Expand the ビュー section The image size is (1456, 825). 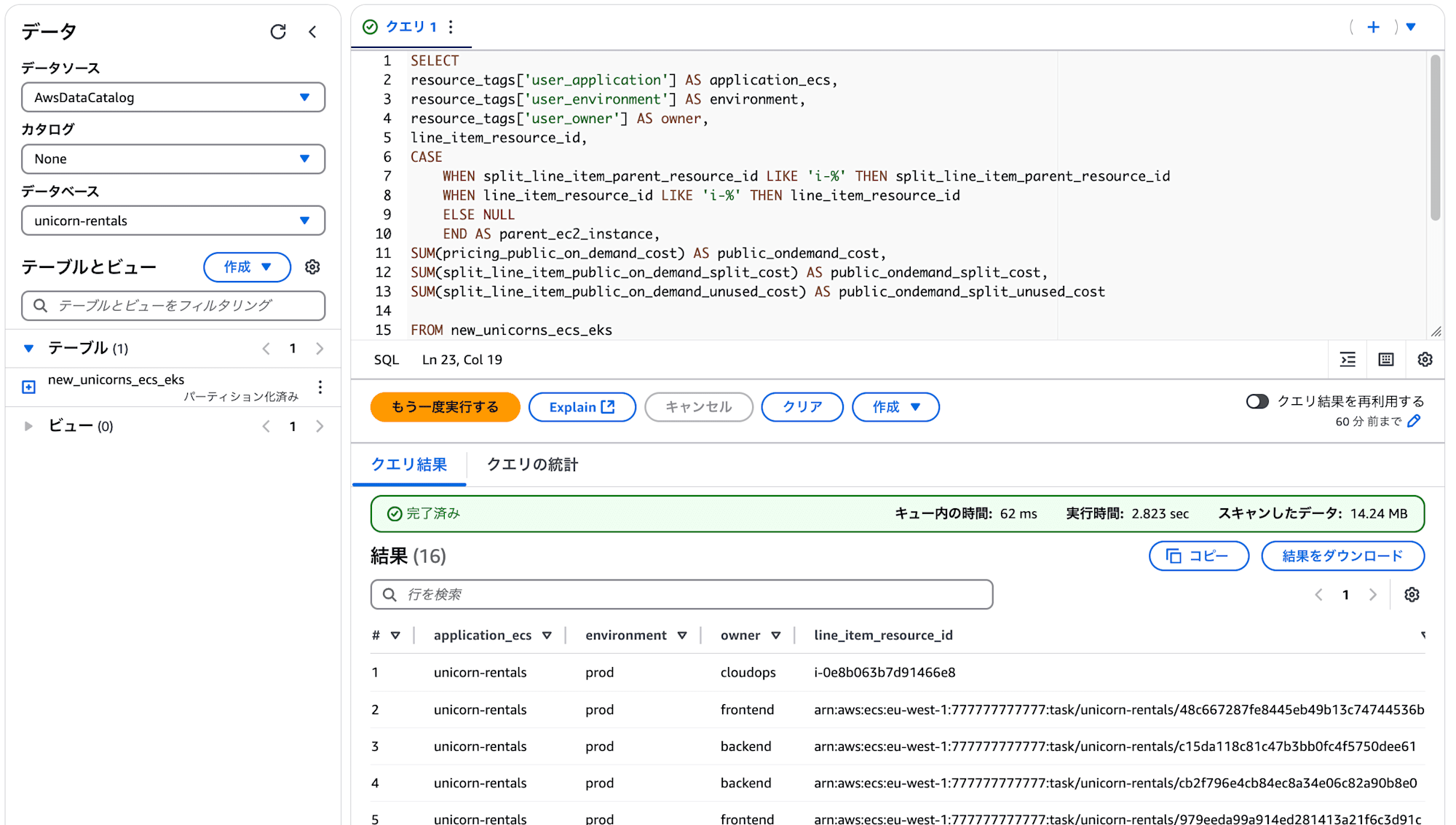coord(28,427)
